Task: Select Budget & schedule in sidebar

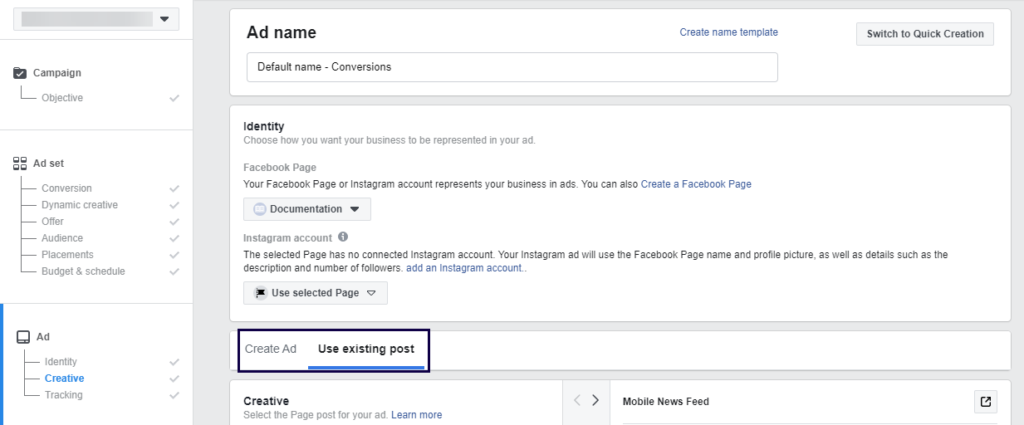Action: click(83, 271)
